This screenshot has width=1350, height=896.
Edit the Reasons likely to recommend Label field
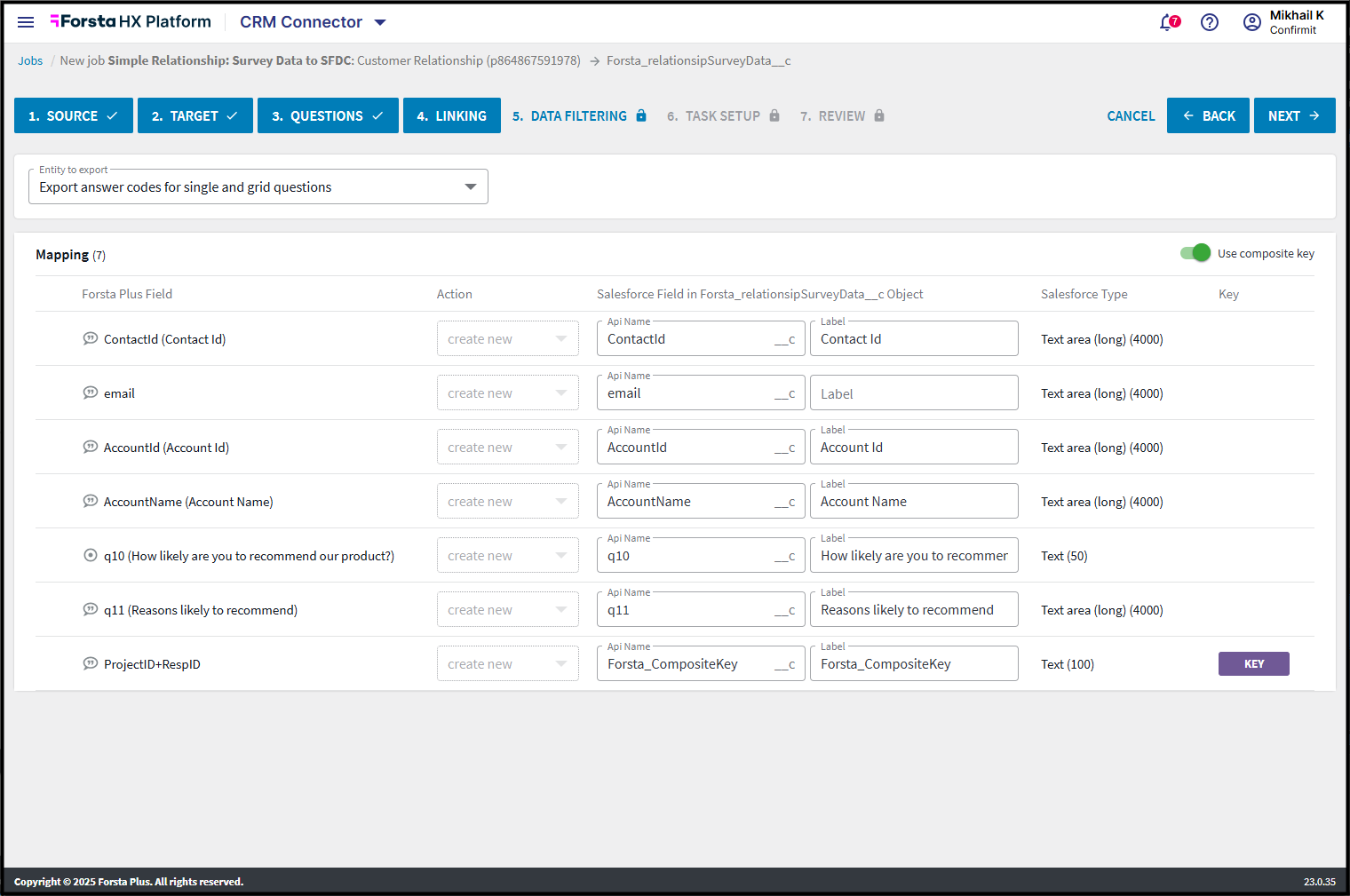[x=914, y=609]
